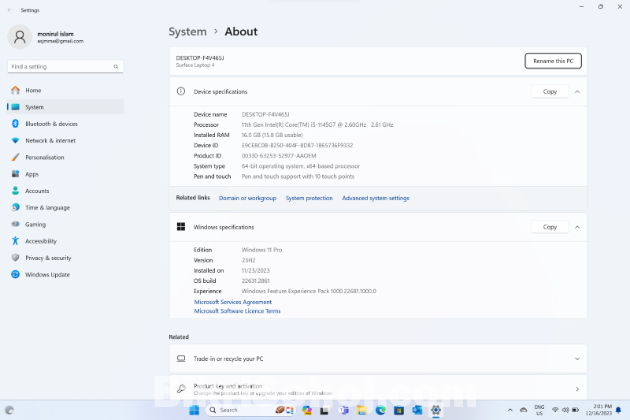Open System protection link

pos(309,198)
